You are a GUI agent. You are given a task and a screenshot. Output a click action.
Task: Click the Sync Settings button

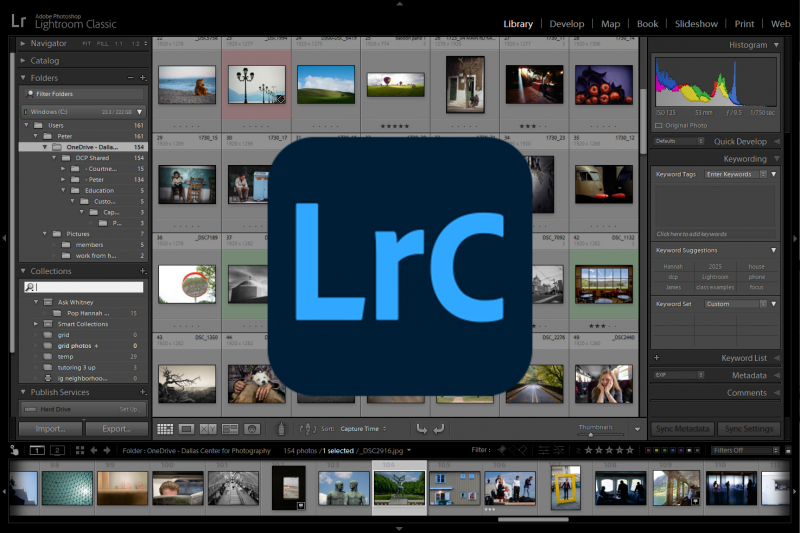[x=750, y=429]
